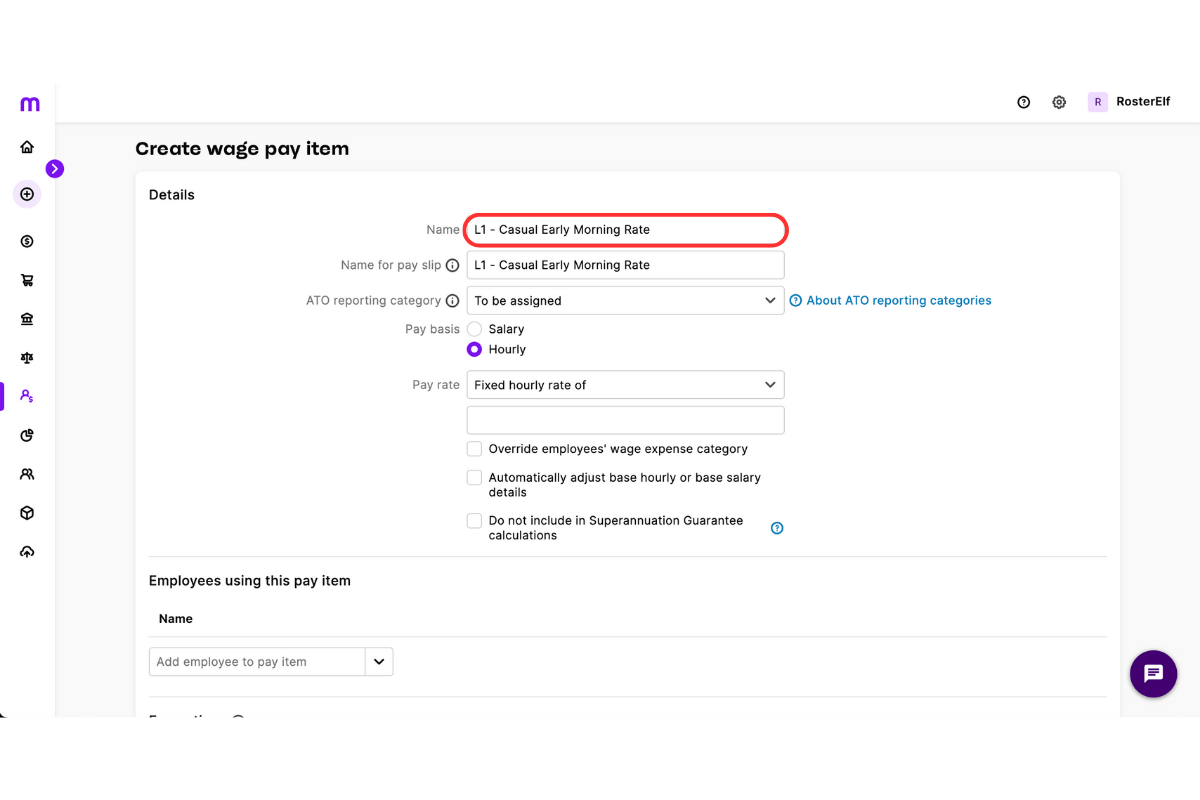Screen dimensions: 1200x800
Task: Click the Name for pay slip field
Action: click(625, 265)
